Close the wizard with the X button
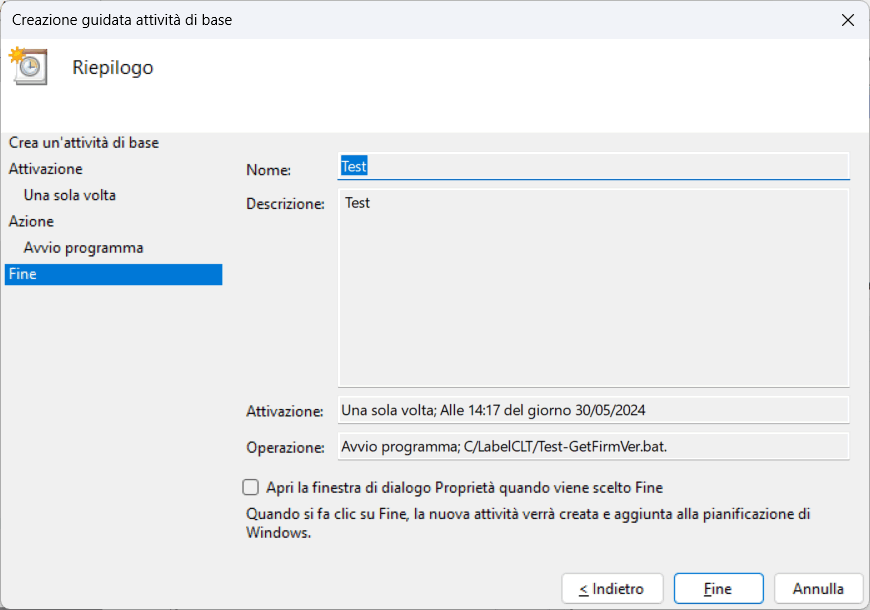 coord(847,20)
